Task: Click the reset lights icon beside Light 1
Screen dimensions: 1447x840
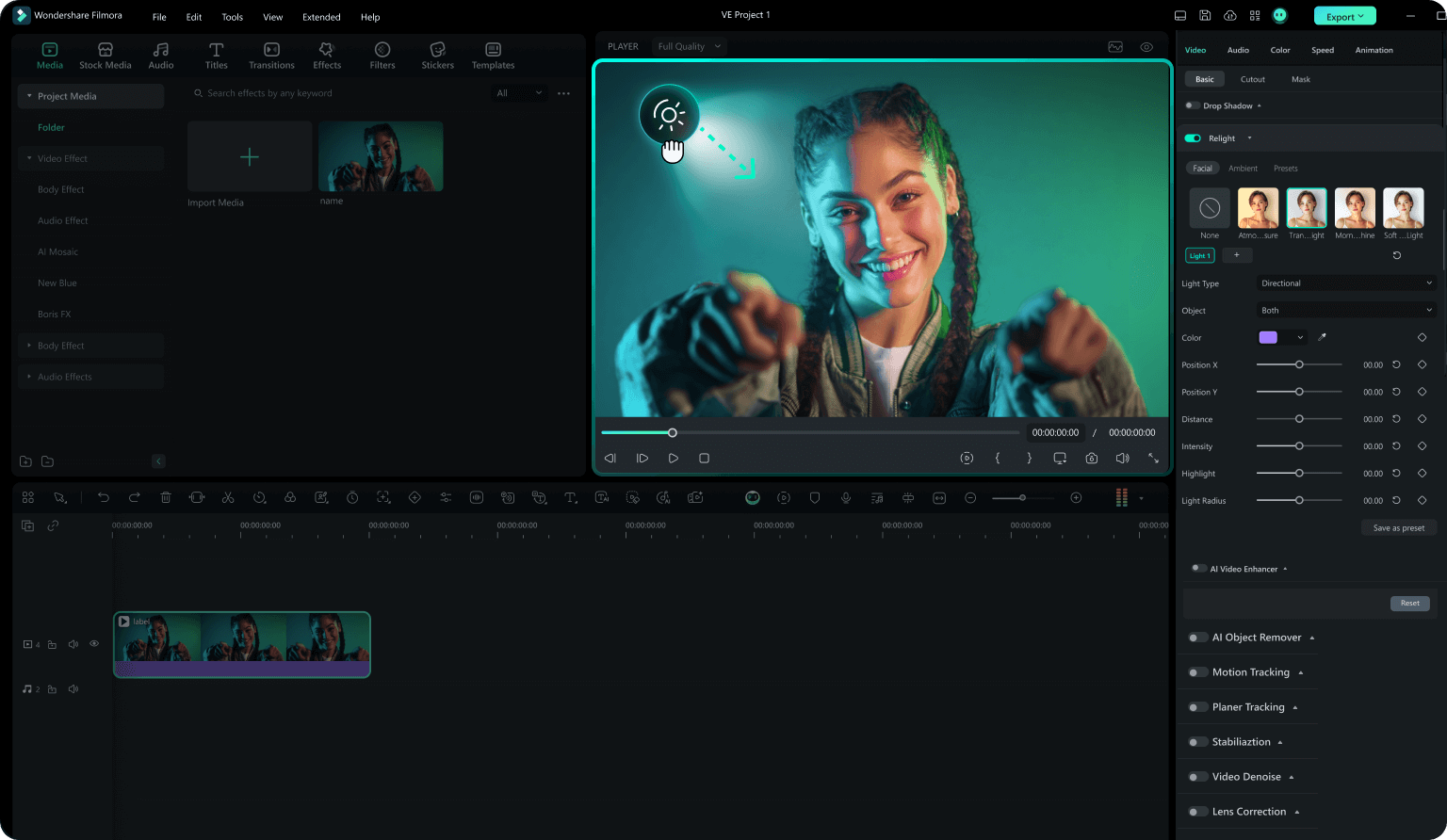Action: [1397, 255]
